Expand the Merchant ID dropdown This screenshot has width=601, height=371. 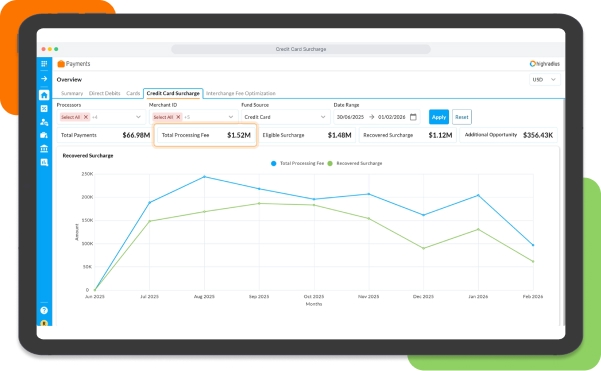tap(231, 117)
